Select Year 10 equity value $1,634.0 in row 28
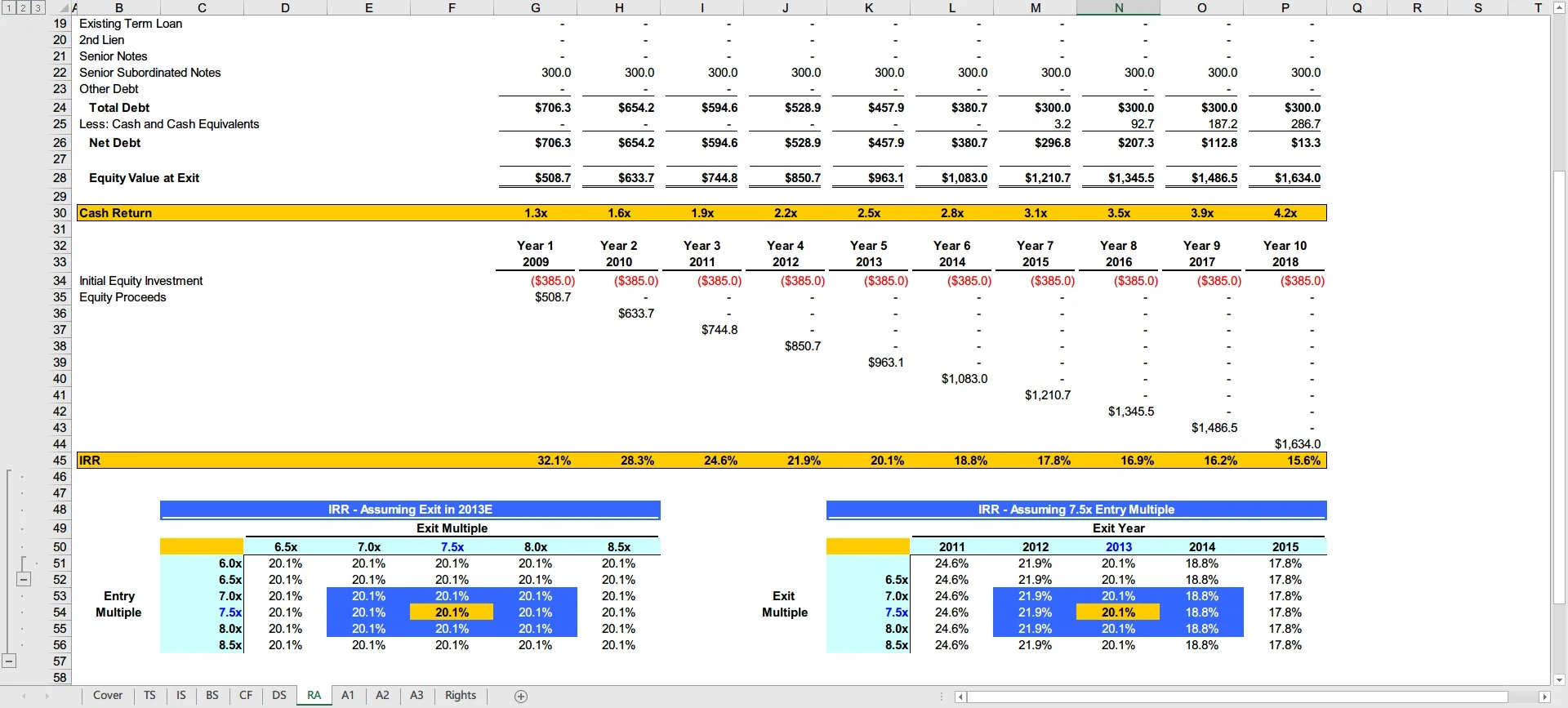 pos(1297,178)
